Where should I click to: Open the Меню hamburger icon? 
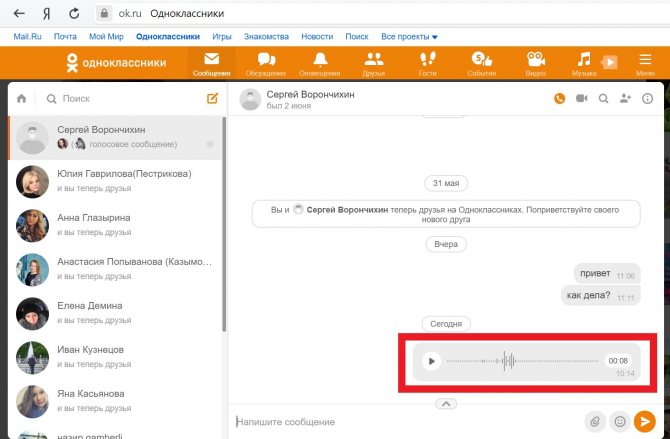click(645, 63)
